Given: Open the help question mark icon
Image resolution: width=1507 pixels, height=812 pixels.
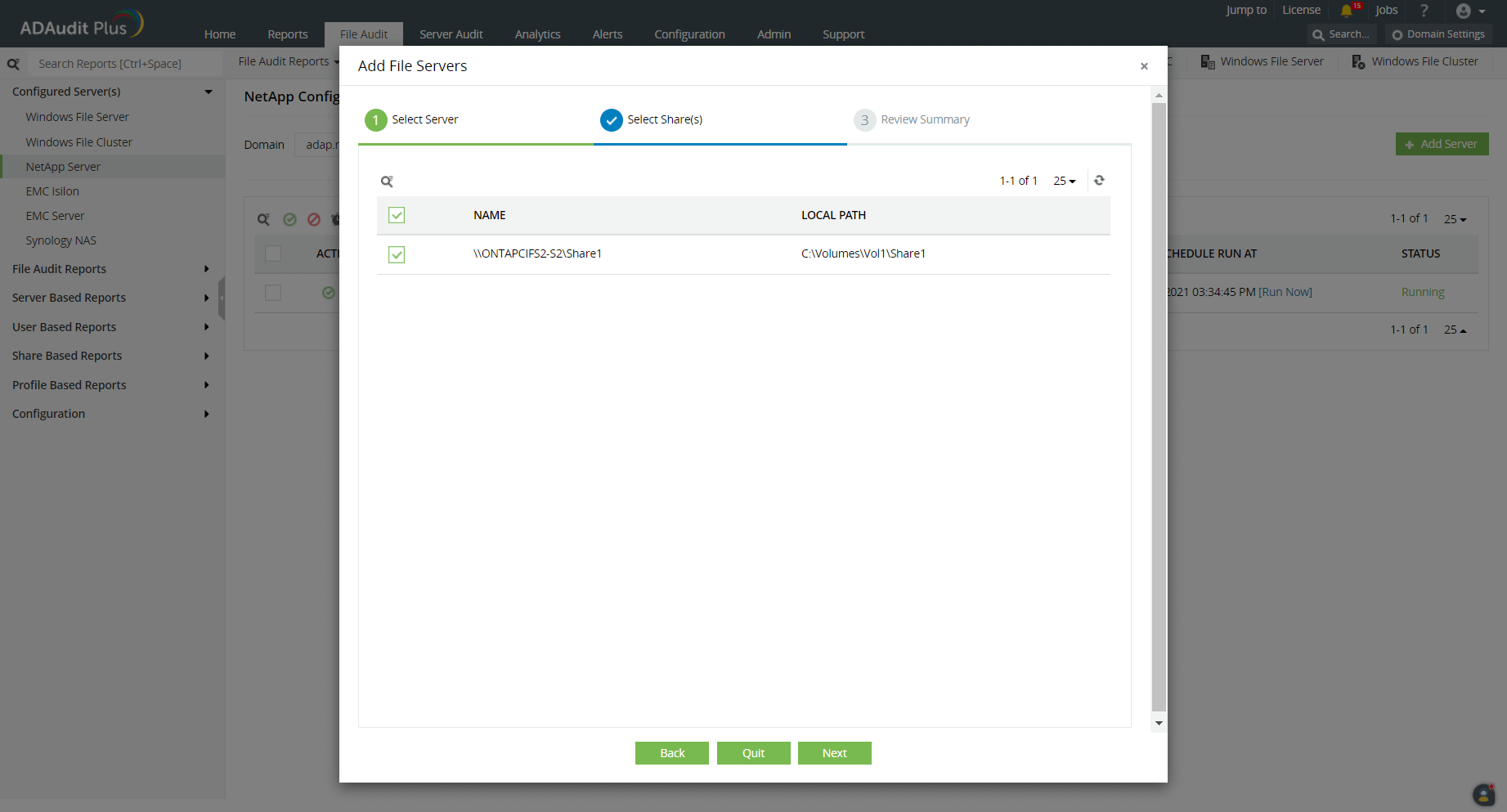Looking at the screenshot, I should coord(1424,11).
